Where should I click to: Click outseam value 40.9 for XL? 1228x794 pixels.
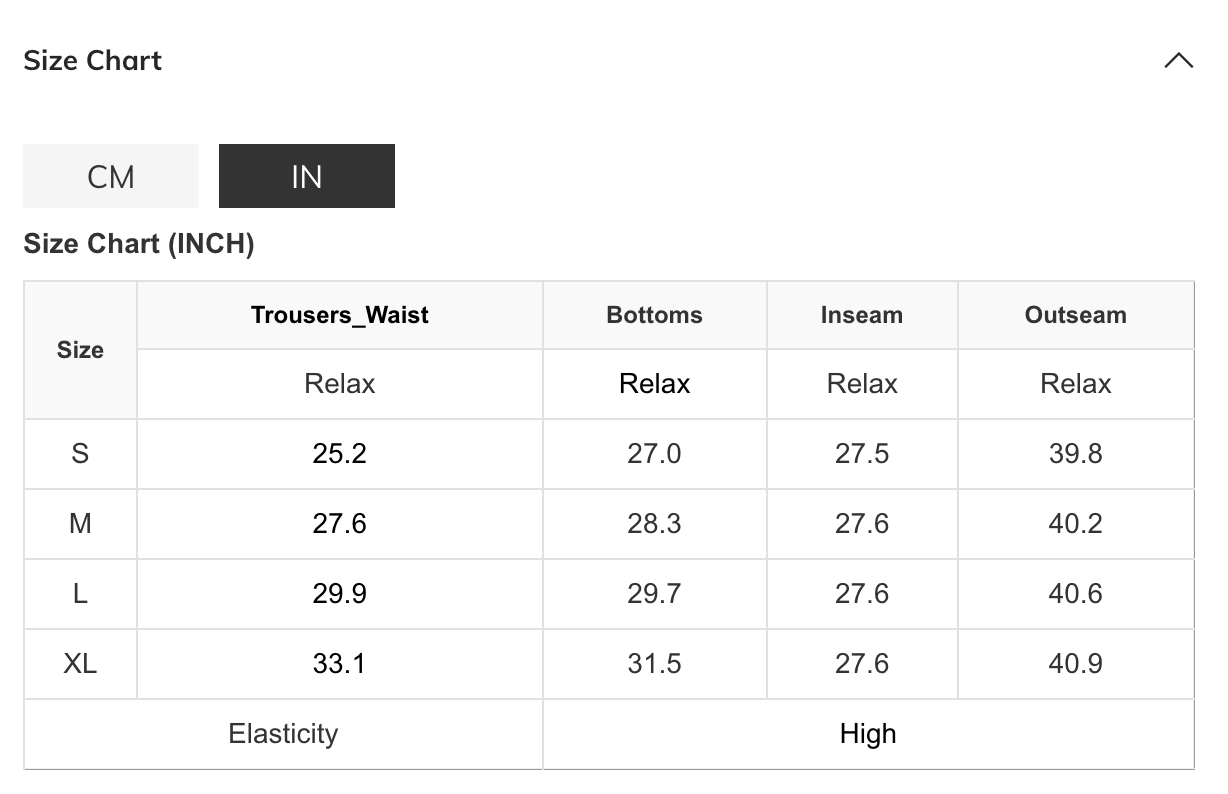(x=1075, y=664)
